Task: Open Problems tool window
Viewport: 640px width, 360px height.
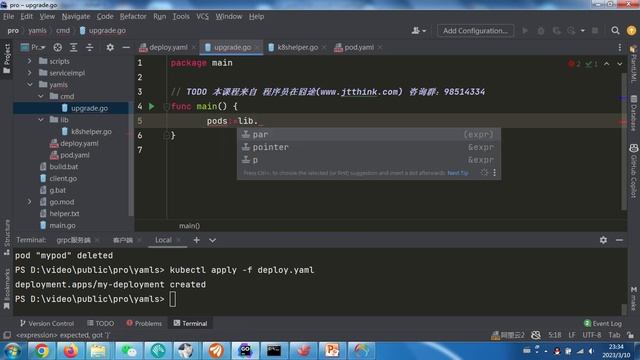Action: pos(144,323)
